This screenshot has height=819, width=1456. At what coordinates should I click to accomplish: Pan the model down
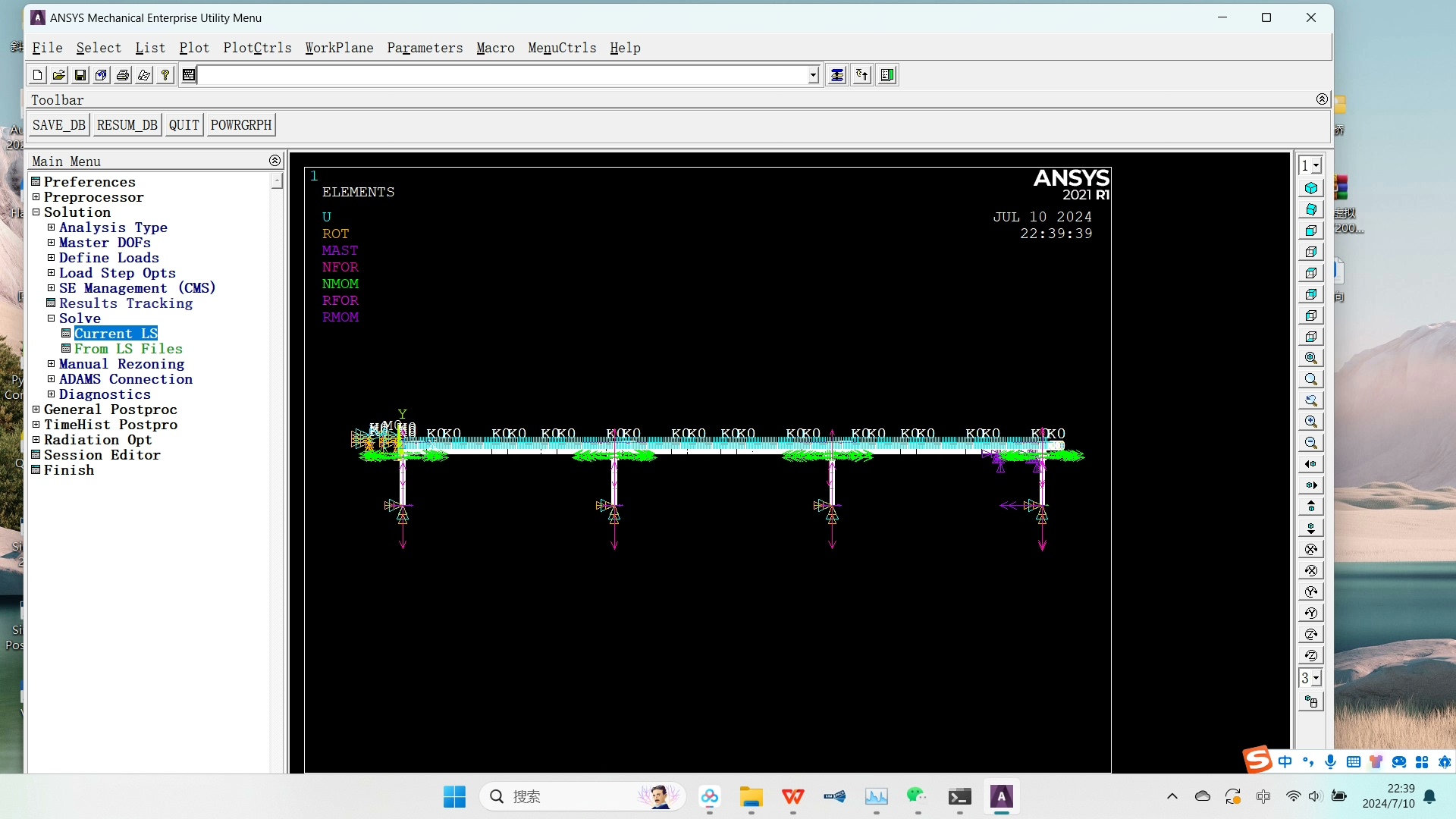[x=1311, y=528]
